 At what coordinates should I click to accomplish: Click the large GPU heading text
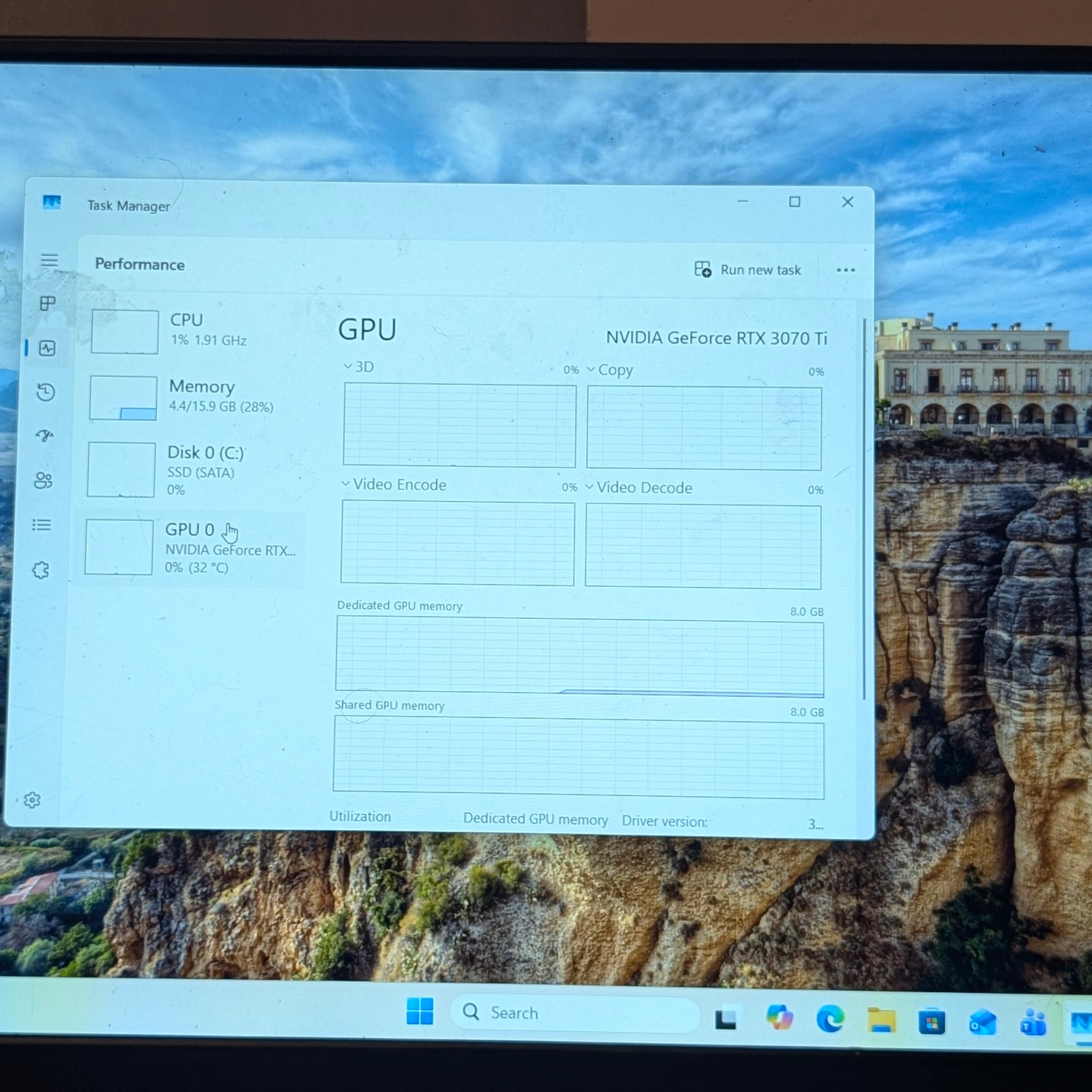367,330
